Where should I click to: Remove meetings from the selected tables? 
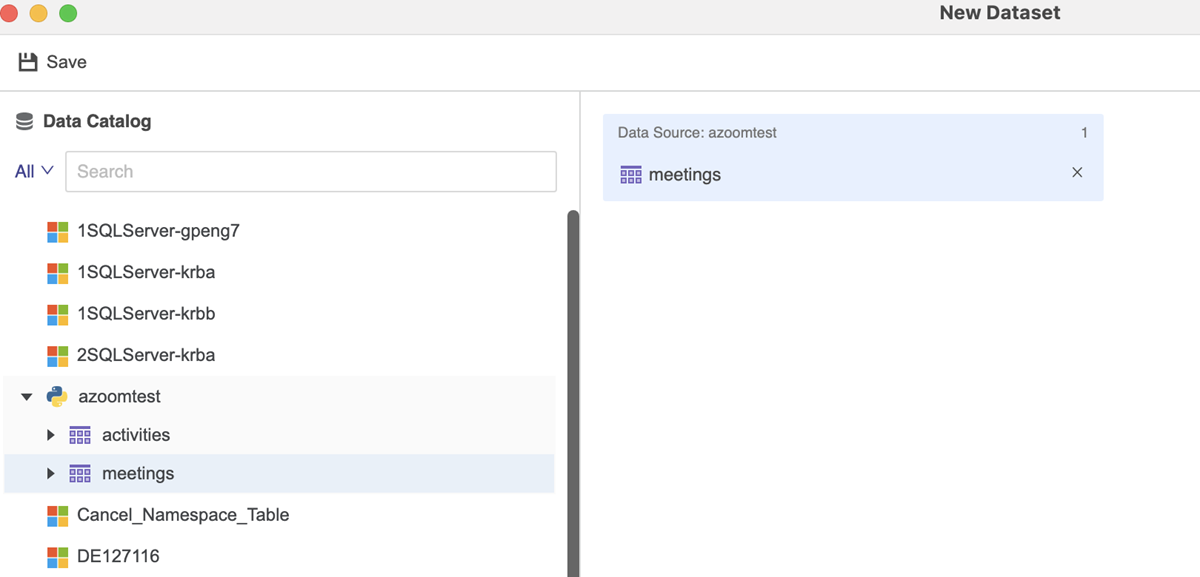click(x=1077, y=173)
